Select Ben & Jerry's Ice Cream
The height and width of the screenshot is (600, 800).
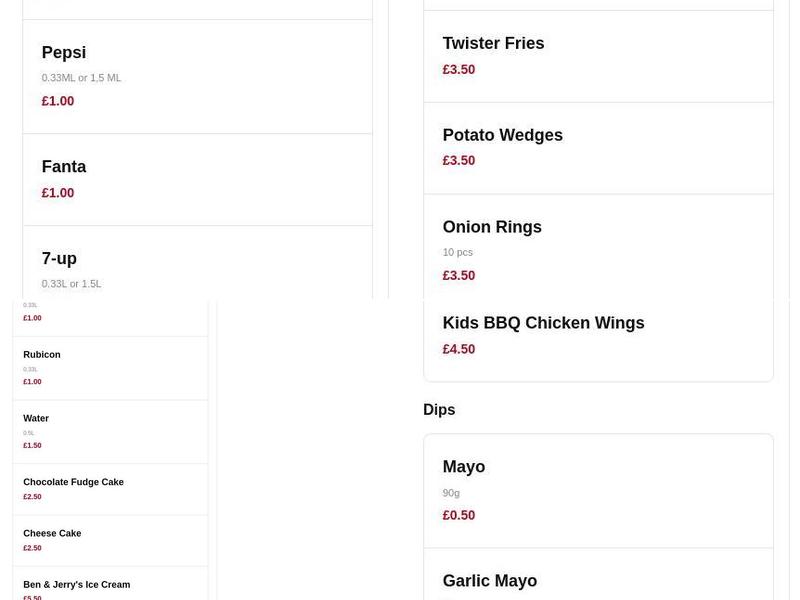pos(110,589)
